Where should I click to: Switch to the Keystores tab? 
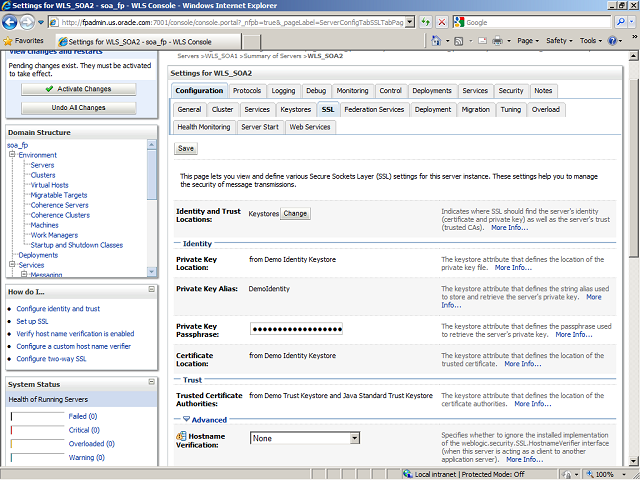click(x=295, y=109)
